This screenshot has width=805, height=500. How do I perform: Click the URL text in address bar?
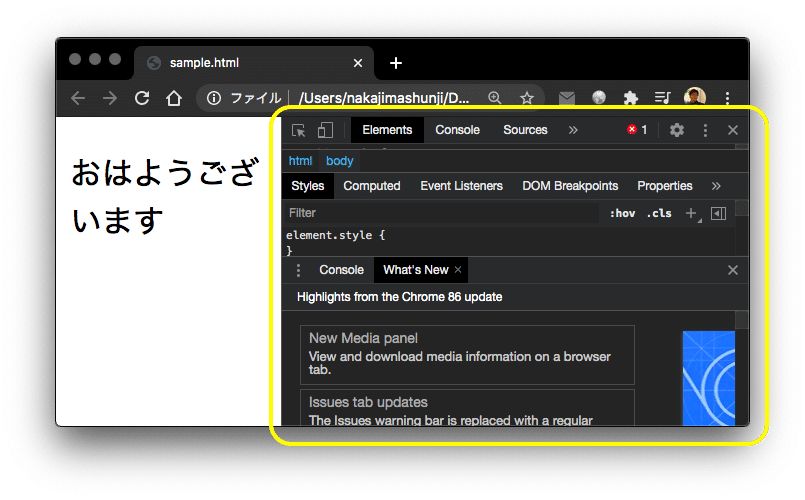tap(384, 98)
